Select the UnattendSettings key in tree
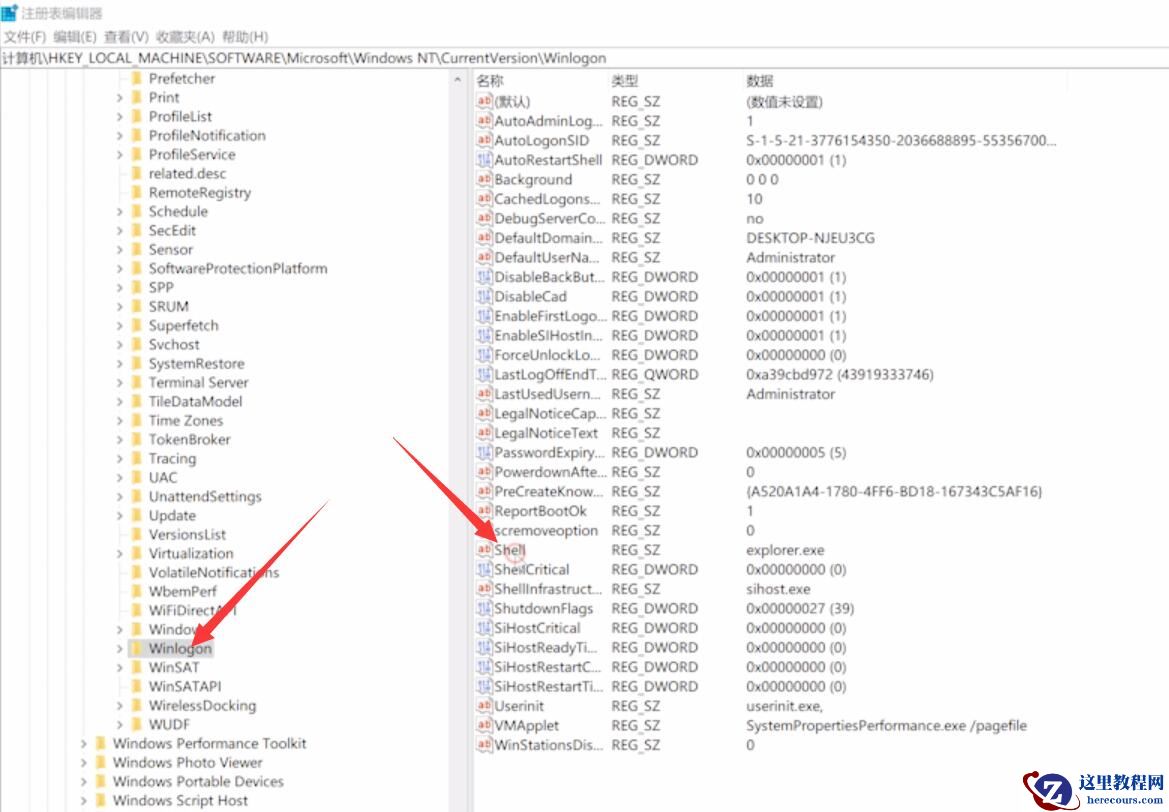1169x812 pixels. [205, 497]
